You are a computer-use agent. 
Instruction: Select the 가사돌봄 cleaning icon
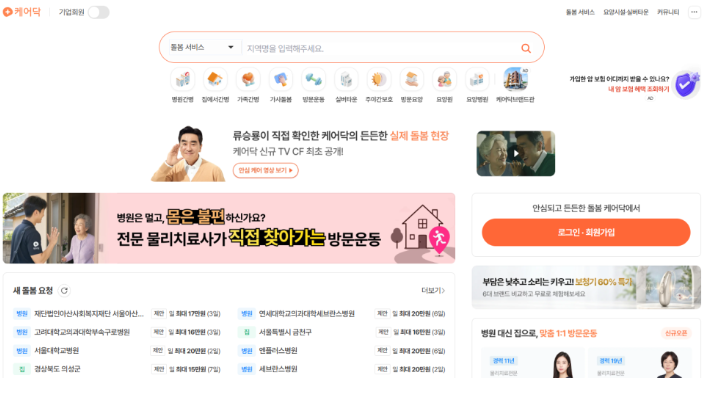281,79
